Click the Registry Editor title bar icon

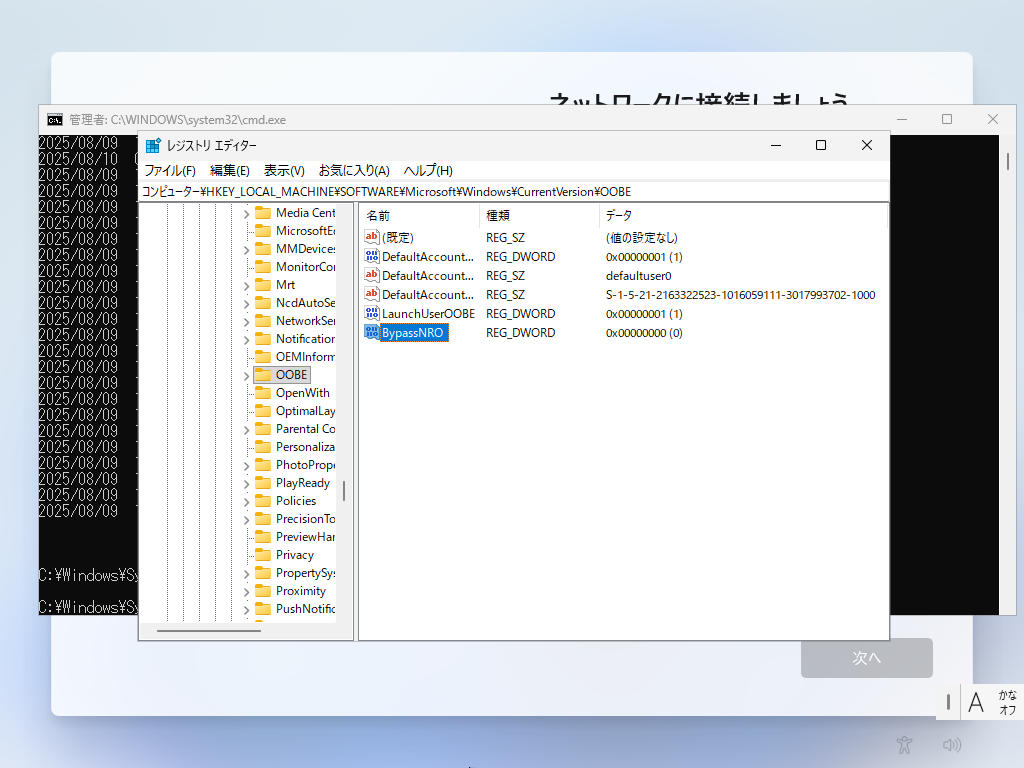(x=153, y=146)
